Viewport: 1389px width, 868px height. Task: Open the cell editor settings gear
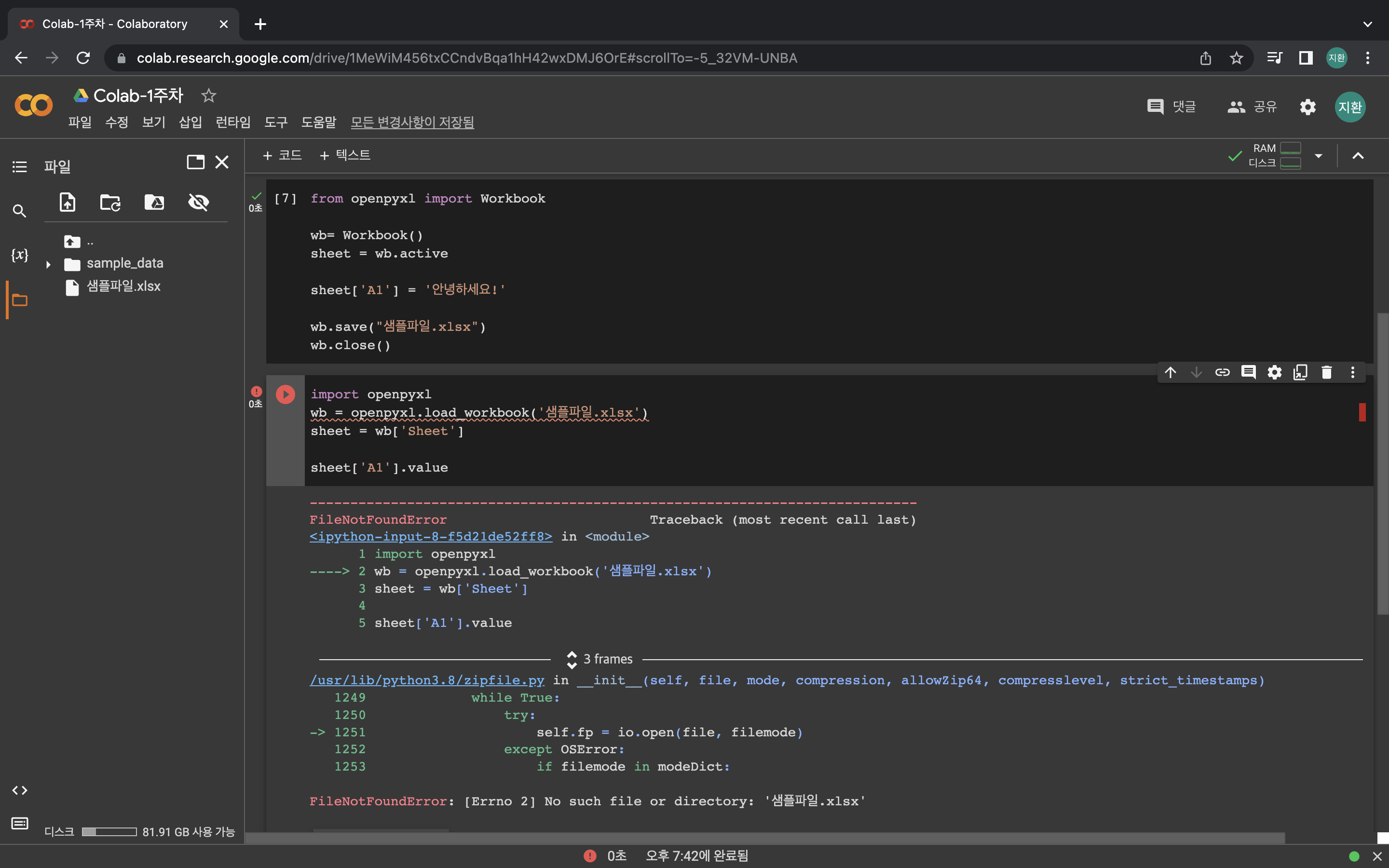(1274, 373)
